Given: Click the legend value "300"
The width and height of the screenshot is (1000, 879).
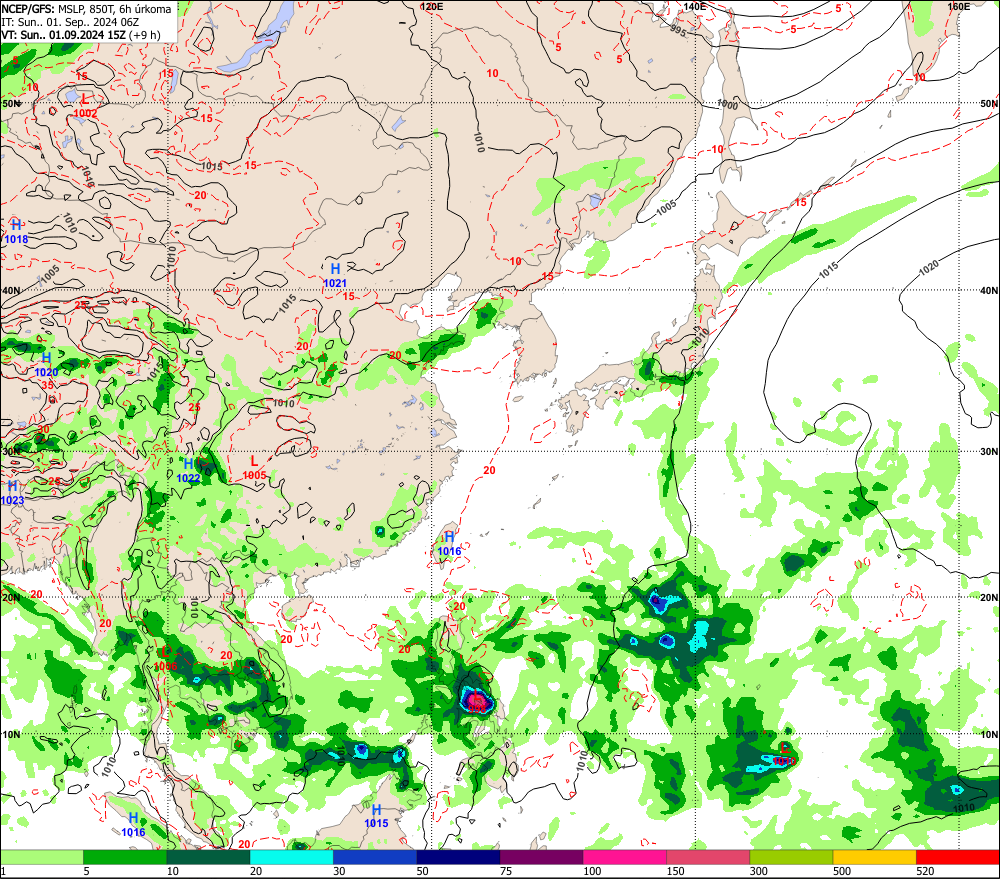Looking at the screenshot, I should [x=758, y=871].
